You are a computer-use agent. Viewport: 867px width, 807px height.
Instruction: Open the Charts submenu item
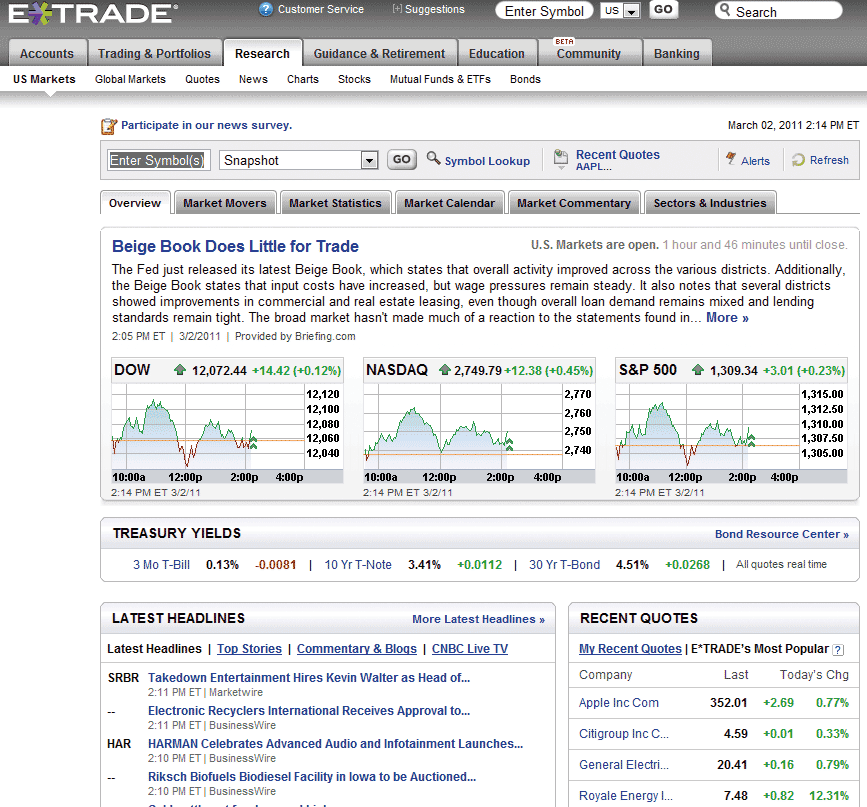tap(302, 79)
